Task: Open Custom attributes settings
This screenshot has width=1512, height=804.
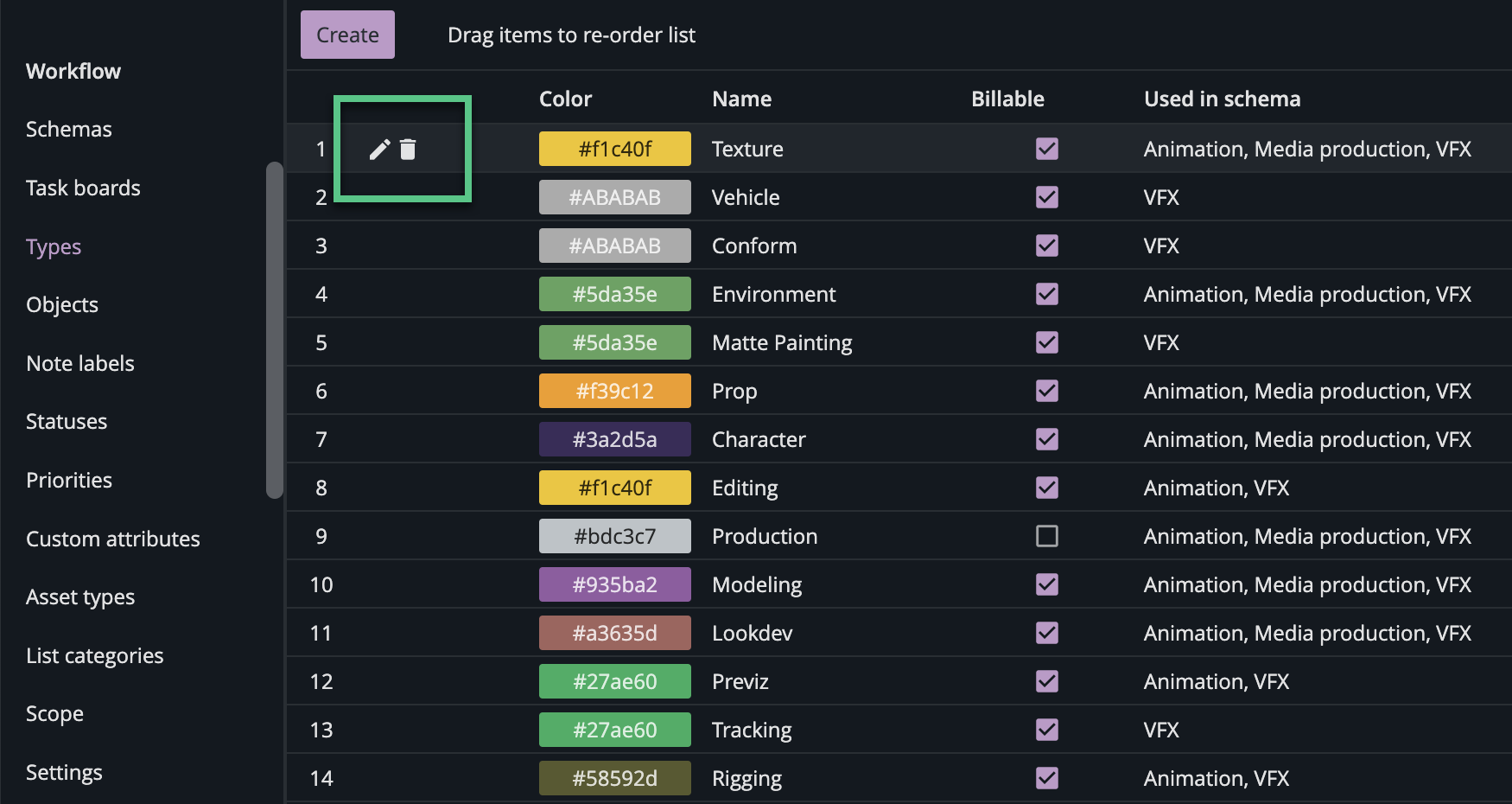Action: pyautogui.click(x=113, y=539)
